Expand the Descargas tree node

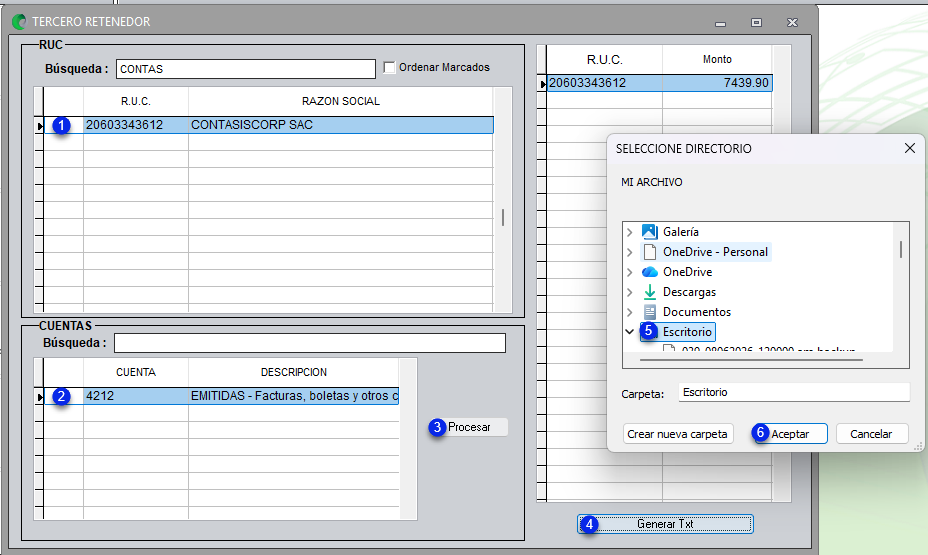(630, 292)
